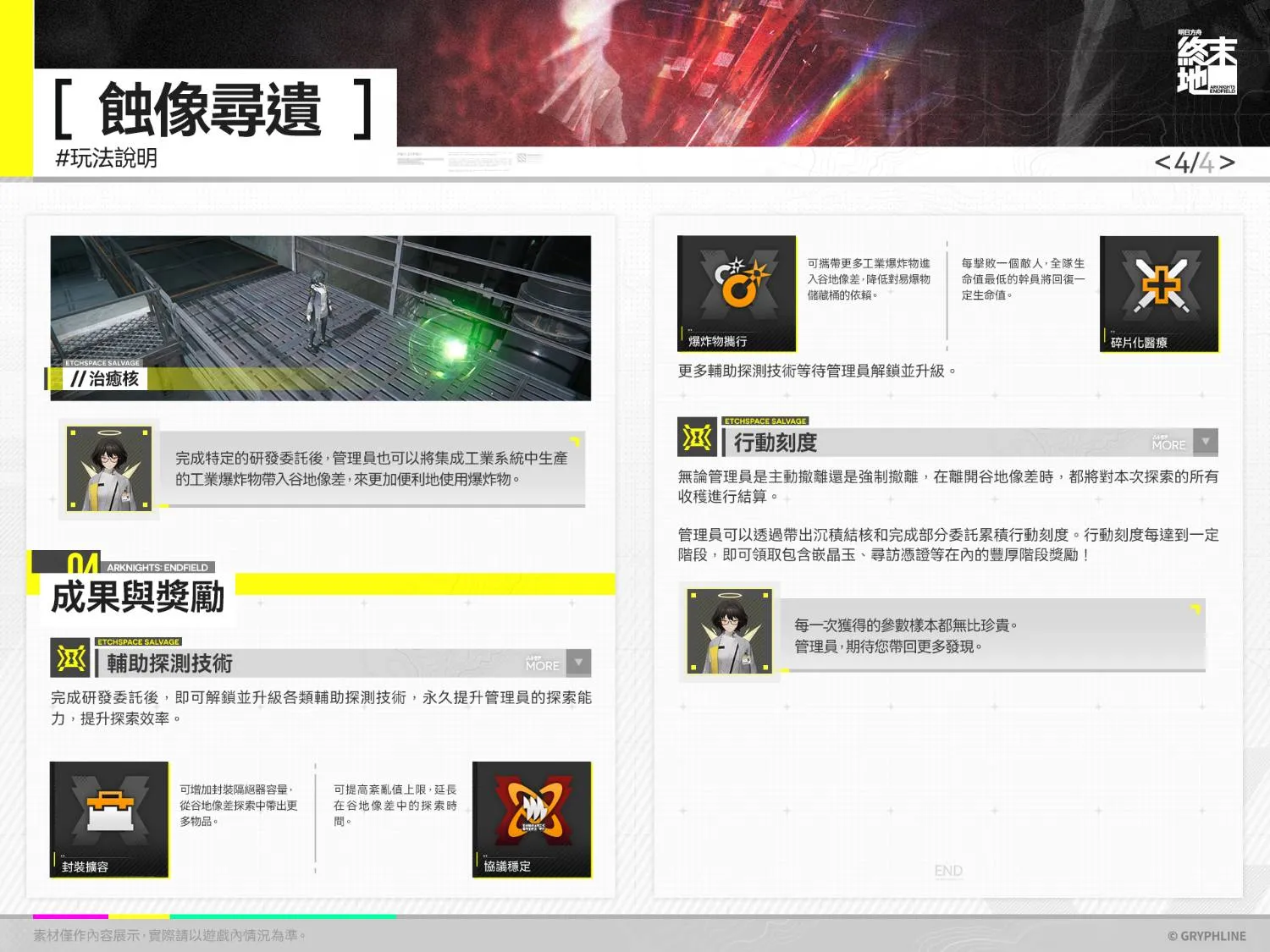Screen dimensions: 1270x952
Task: Click the Endfield logo in top right
Action: point(1206,63)
